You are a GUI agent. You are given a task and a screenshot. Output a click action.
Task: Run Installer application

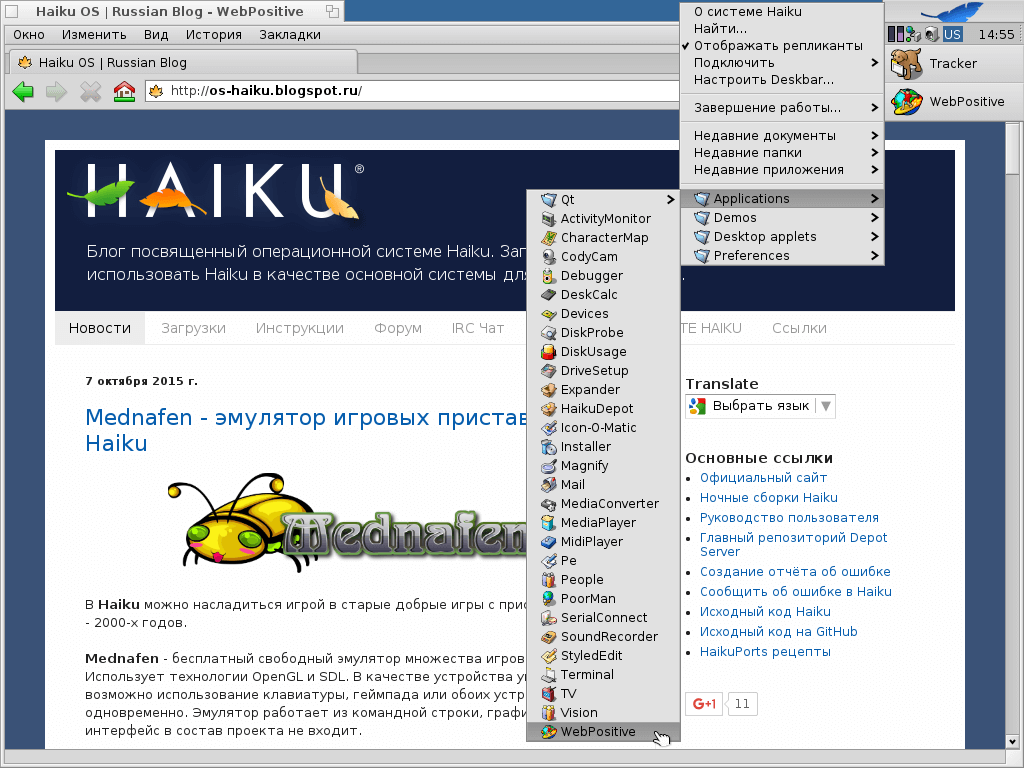(x=603, y=447)
